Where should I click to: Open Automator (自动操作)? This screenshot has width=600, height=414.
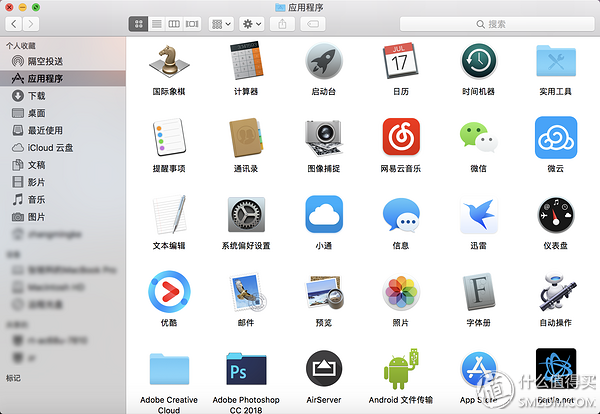coord(557,292)
